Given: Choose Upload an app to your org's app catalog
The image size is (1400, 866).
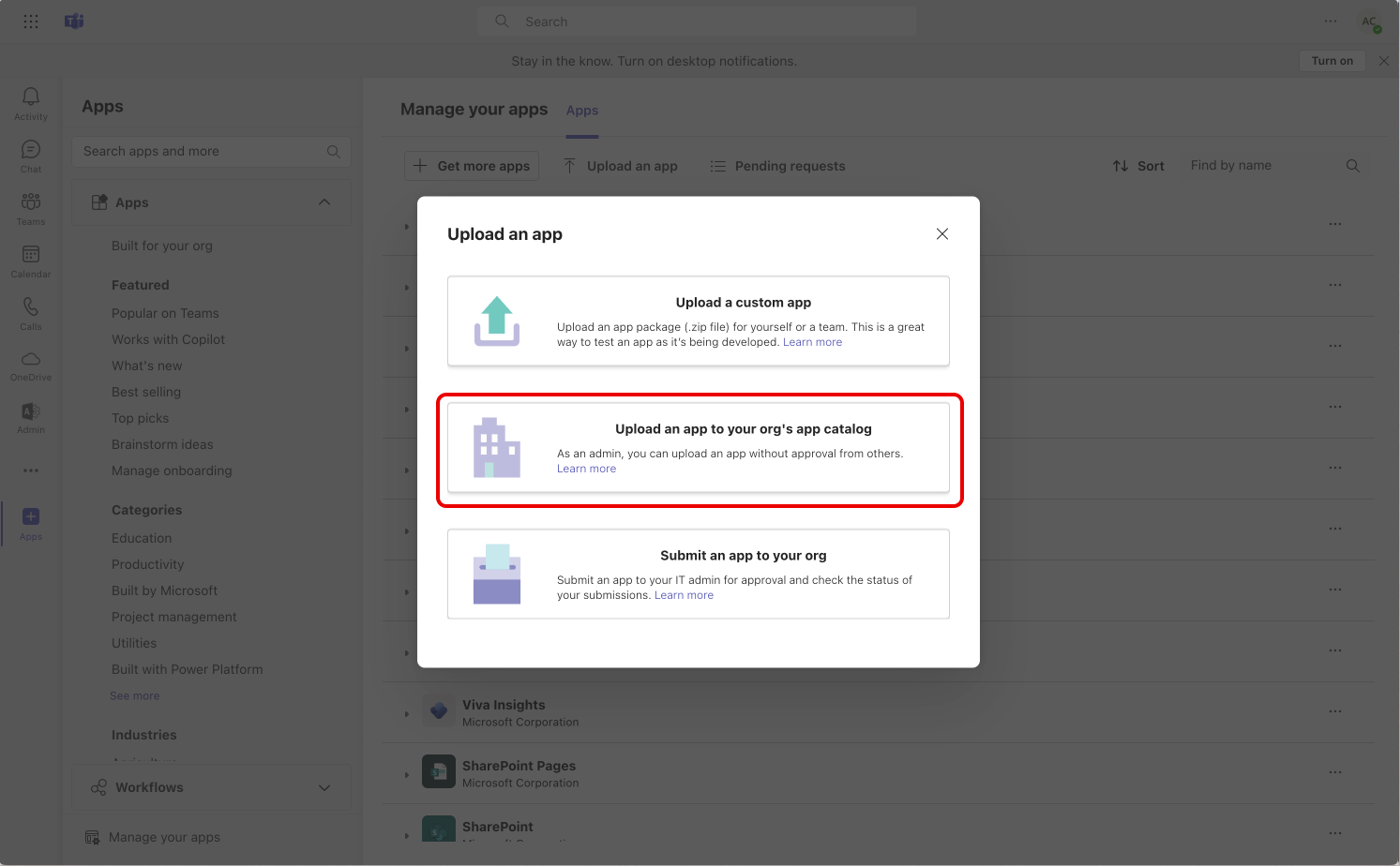Looking at the screenshot, I should tap(699, 447).
